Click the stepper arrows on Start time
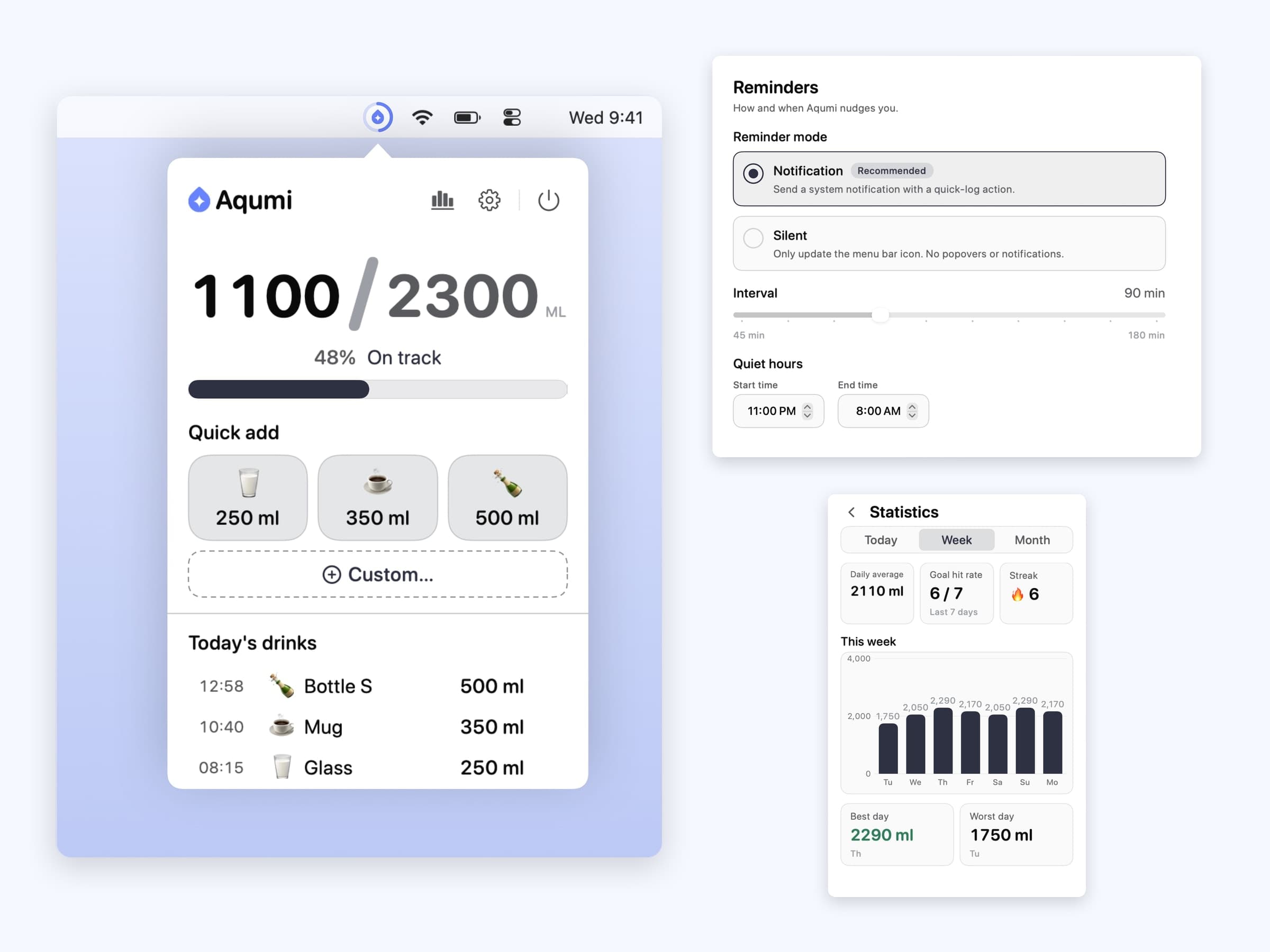 point(807,411)
